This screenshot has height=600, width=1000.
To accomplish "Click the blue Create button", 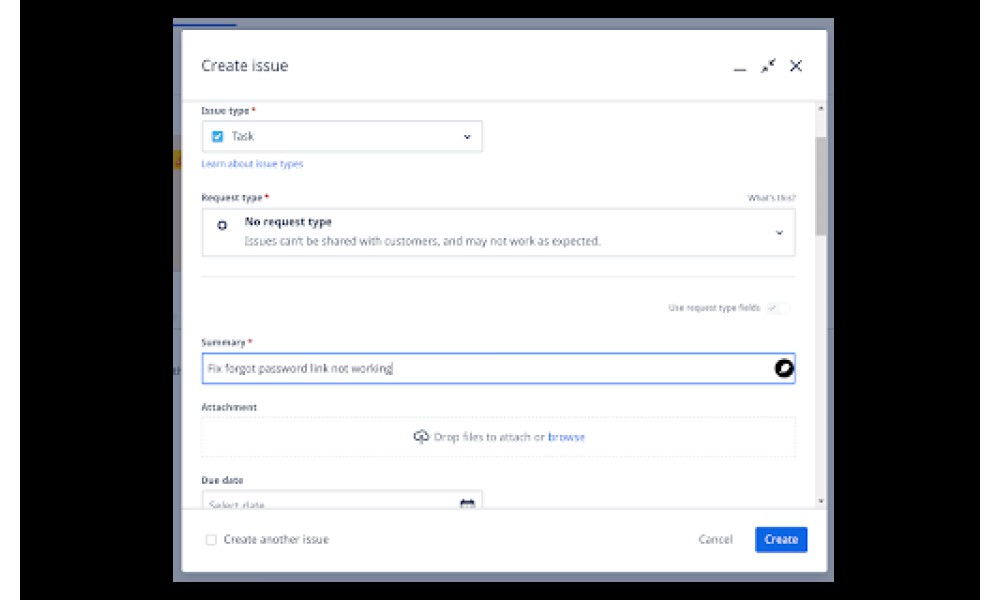I will point(781,539).
